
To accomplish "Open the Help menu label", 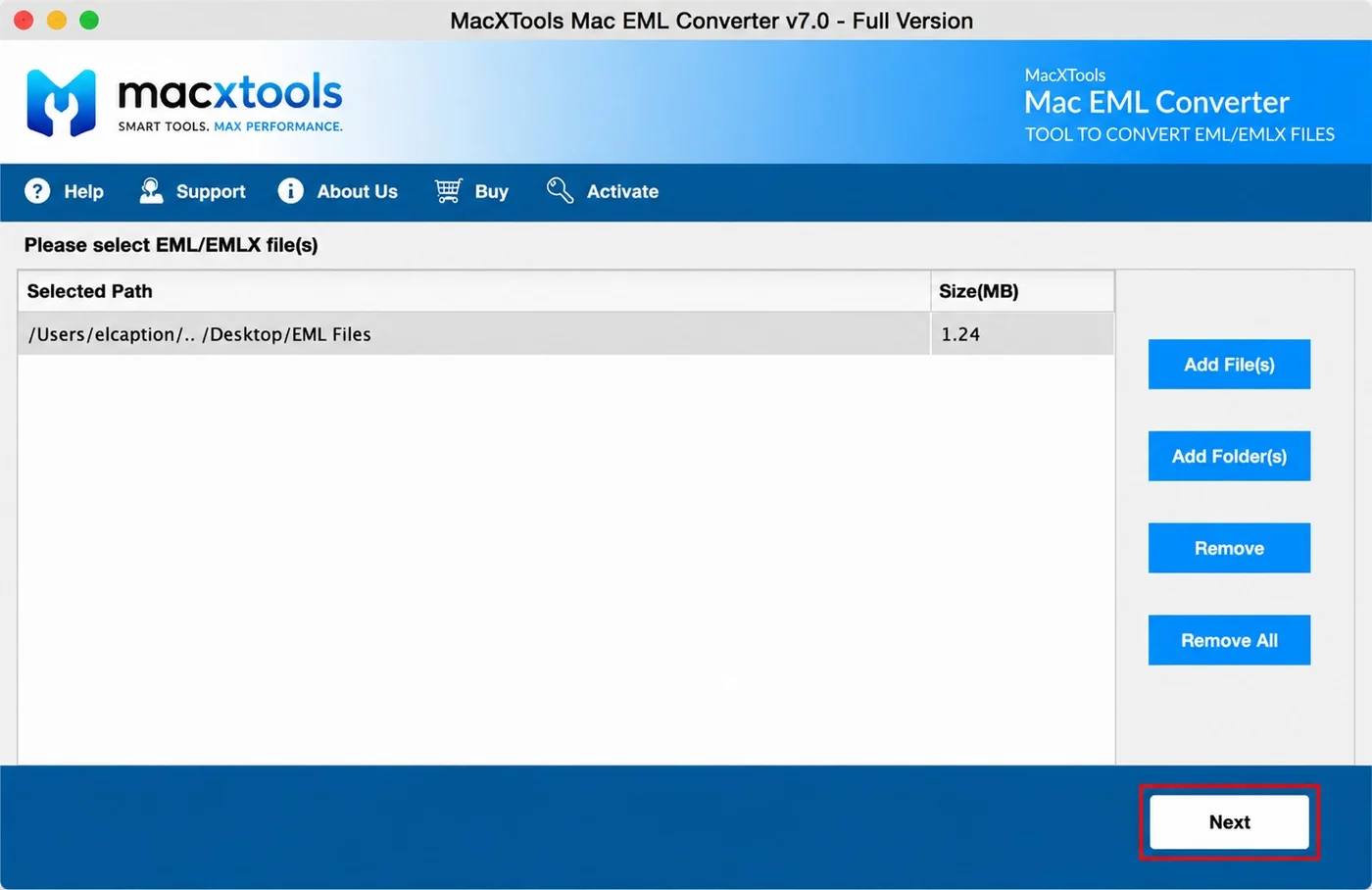I will [83, 192].
